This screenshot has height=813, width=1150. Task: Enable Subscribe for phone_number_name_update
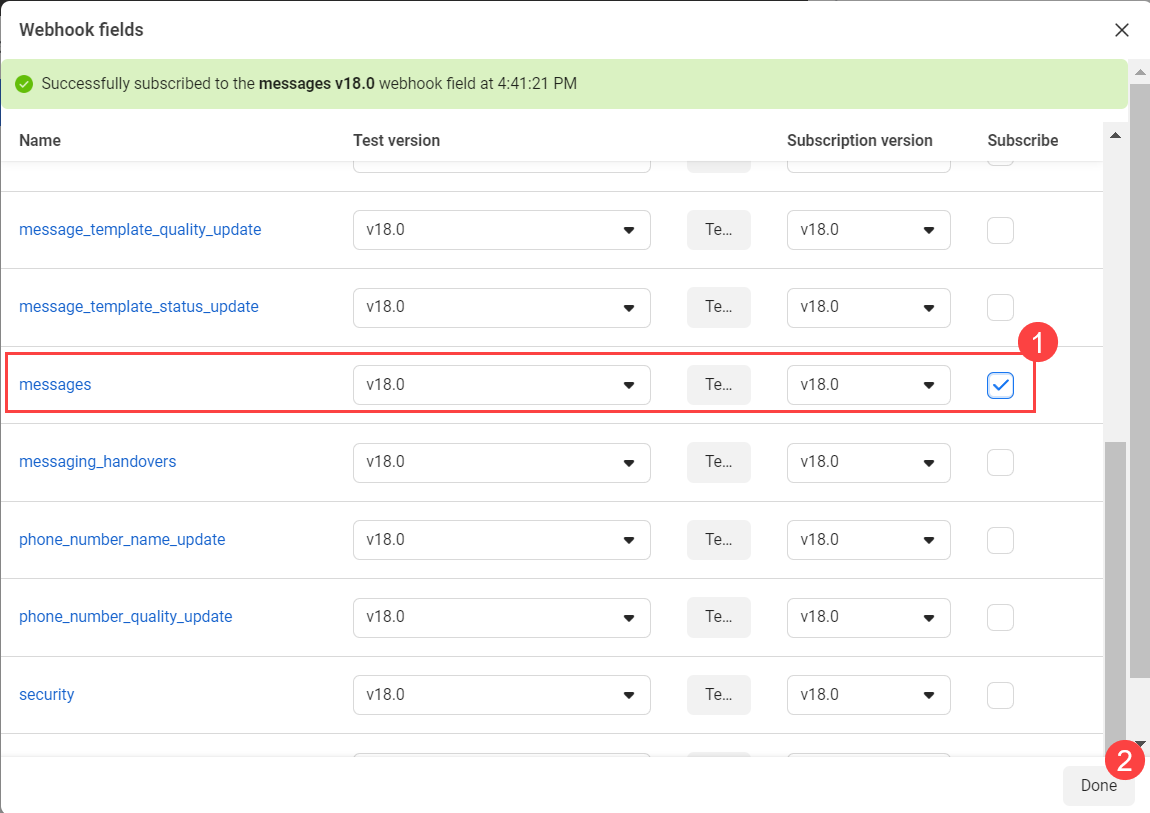[1000, 539]
